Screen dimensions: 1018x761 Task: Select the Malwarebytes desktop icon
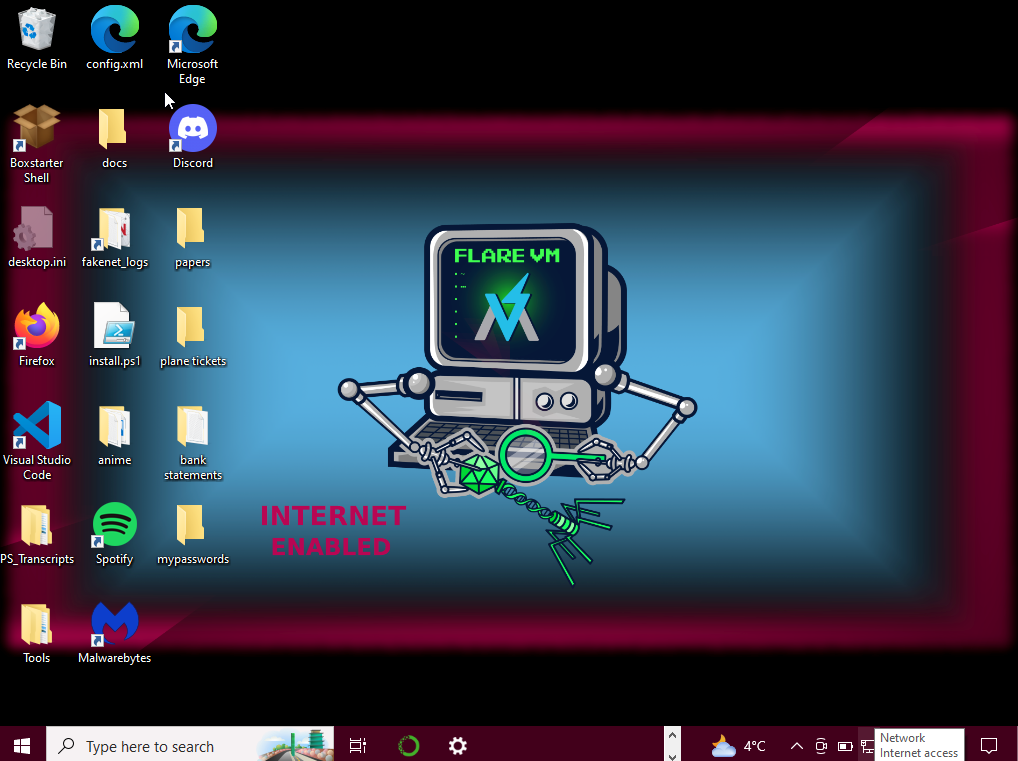(114, 624)
